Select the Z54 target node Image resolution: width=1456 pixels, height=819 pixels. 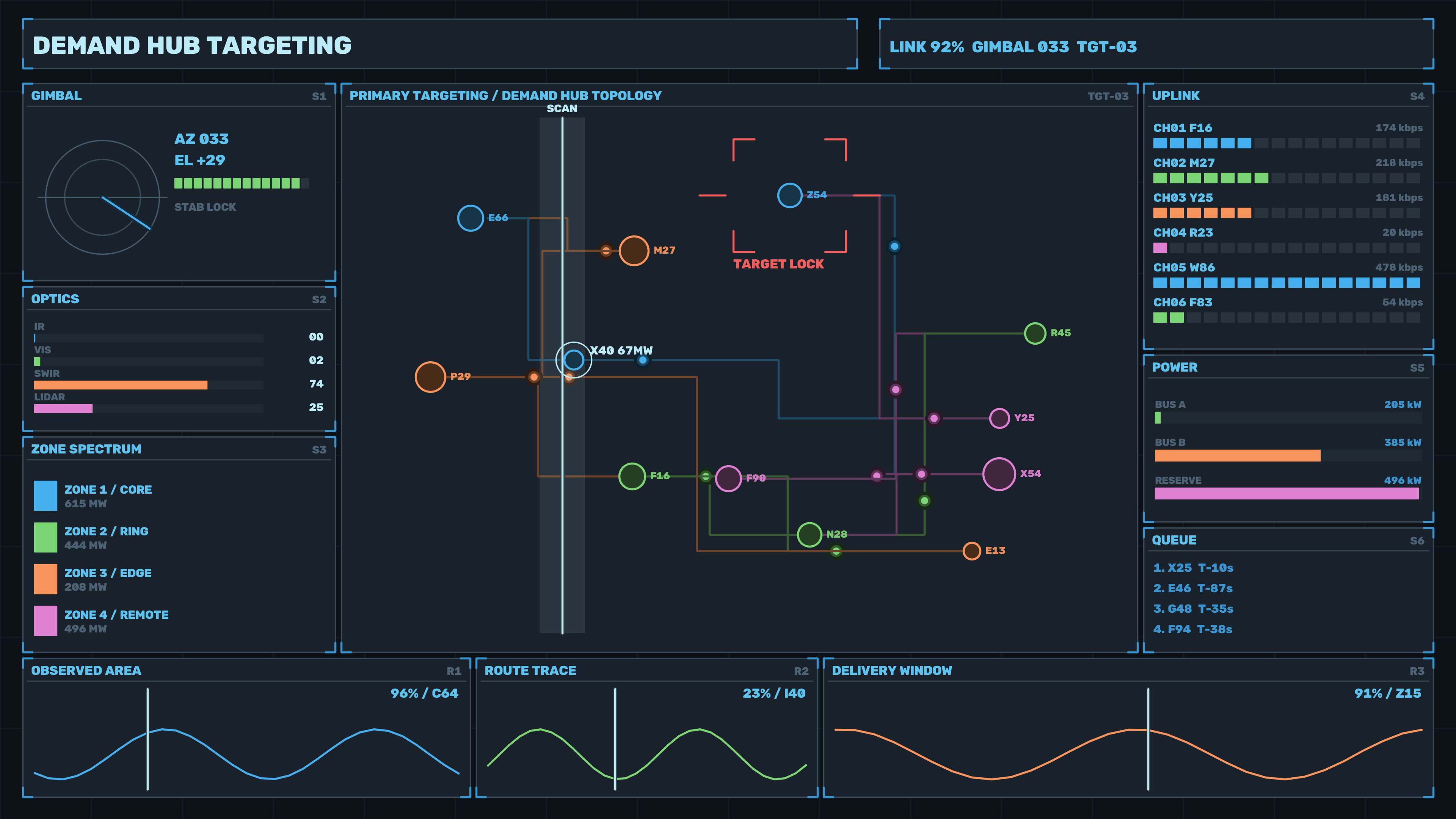(789, 196)
